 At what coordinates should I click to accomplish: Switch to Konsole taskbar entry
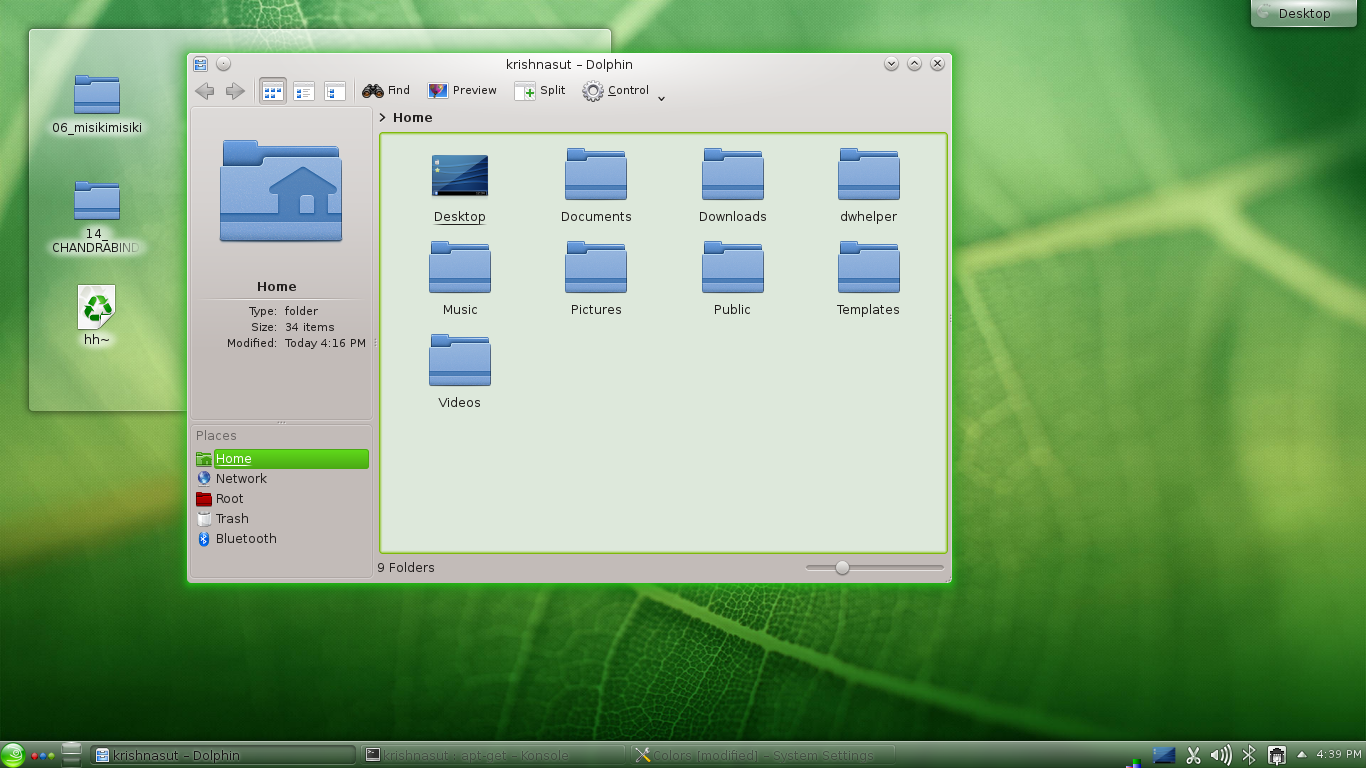click(x=493, y=755)
